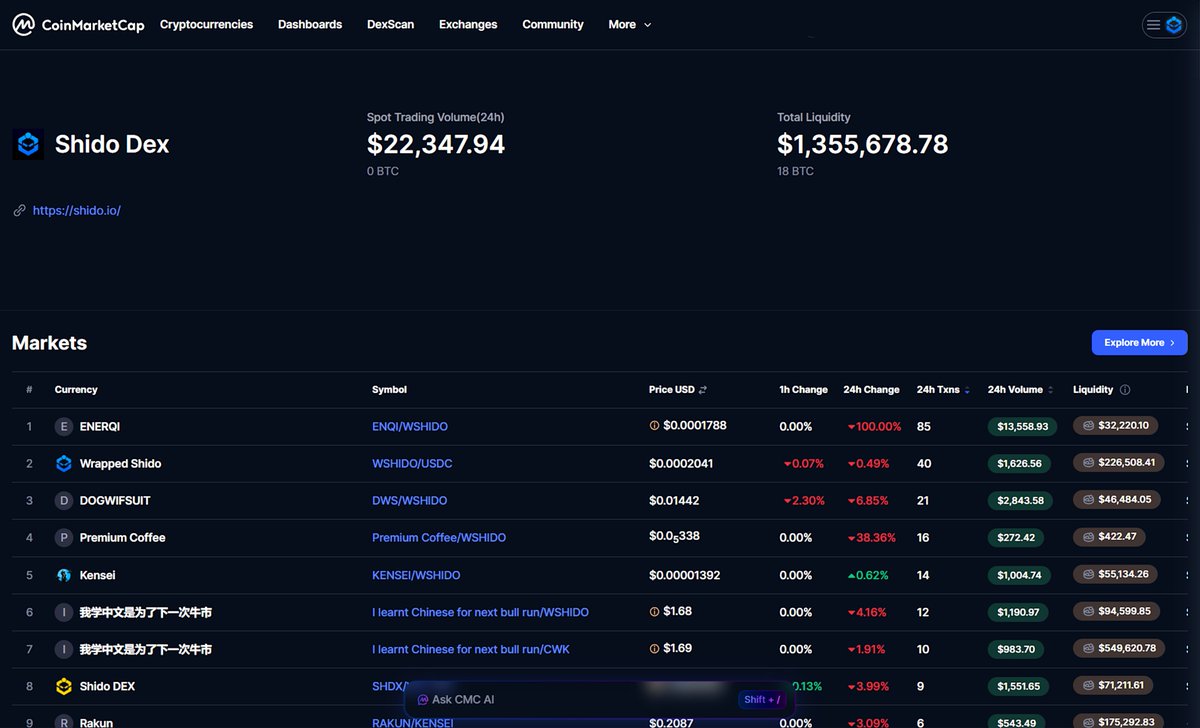Click the warning icon beside $1.68 price
The width and height of the screenshot is (1200, 728).
coord(654,611)
